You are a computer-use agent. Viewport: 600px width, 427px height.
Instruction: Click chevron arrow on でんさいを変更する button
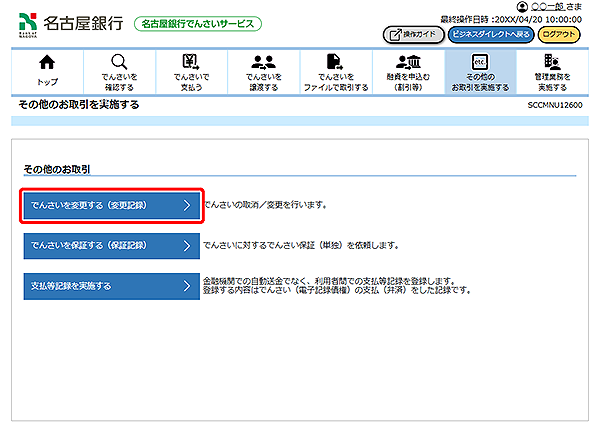186,205
